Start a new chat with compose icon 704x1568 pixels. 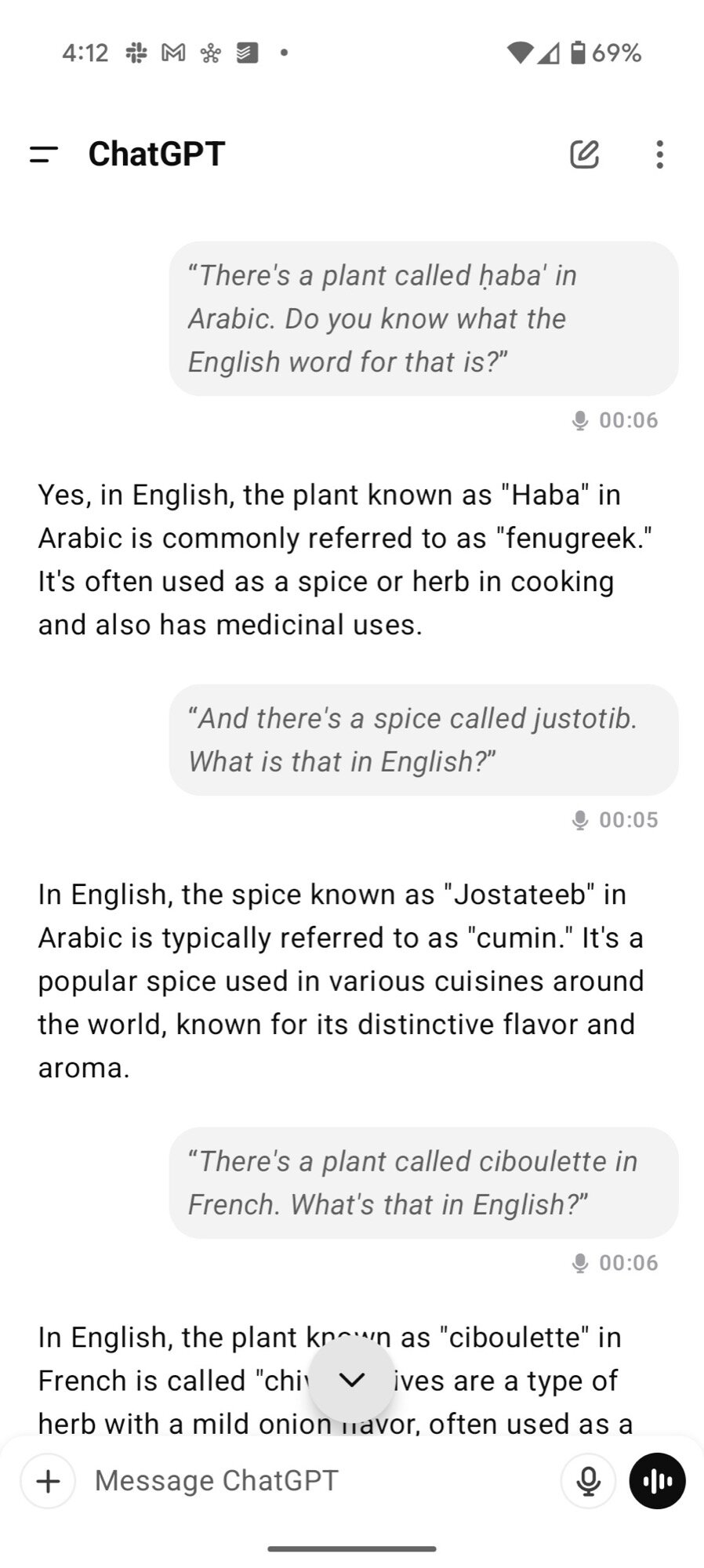point(584,154)
